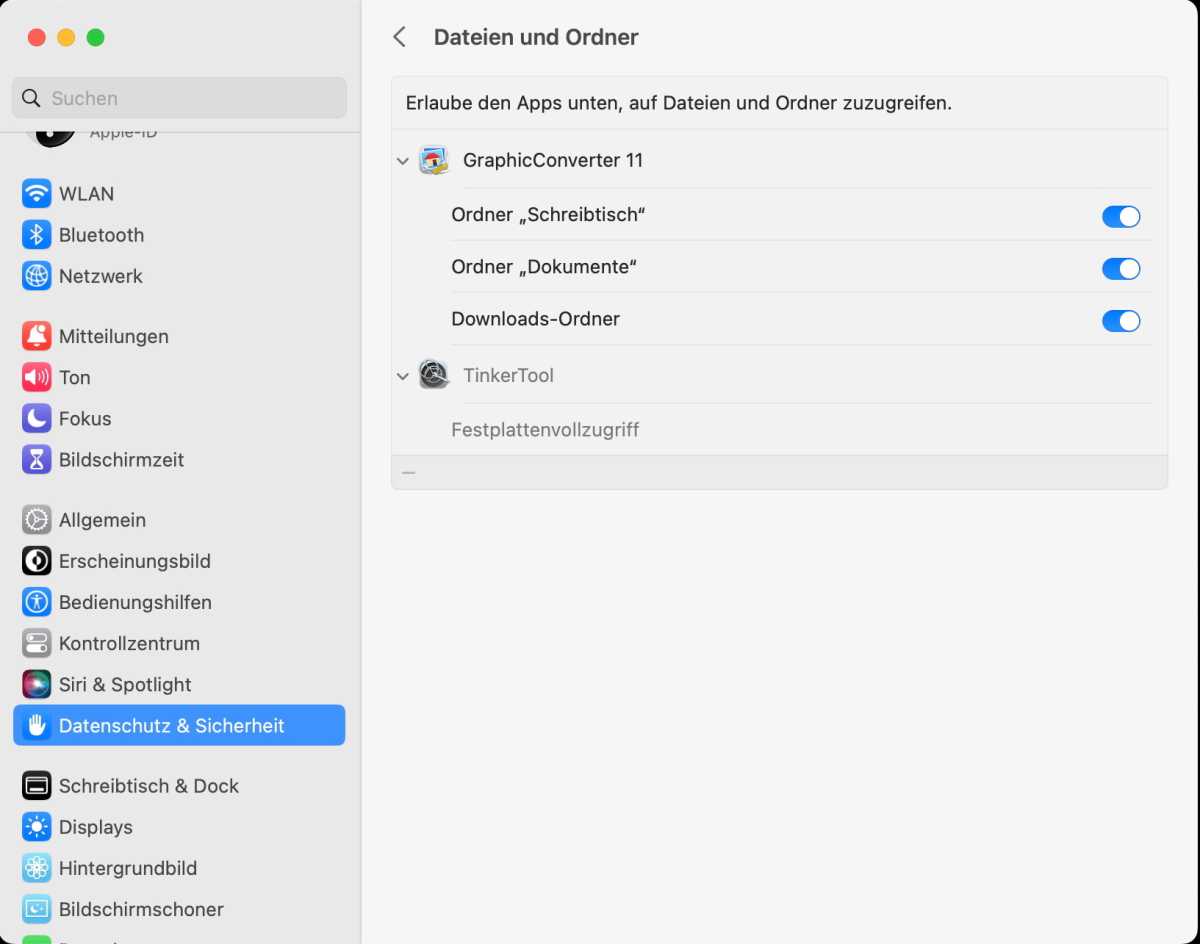Image resolution: width=1200 pixels, height=944 pixels.
Task: Click the Kontrollzentrum icon
Action: tap(37, 643)
